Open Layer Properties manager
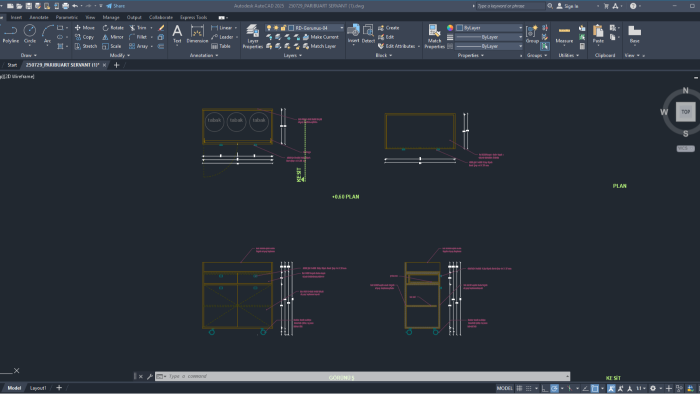This screenshot has width=700, height=394. pyautogui.click(x=253, y=37)
